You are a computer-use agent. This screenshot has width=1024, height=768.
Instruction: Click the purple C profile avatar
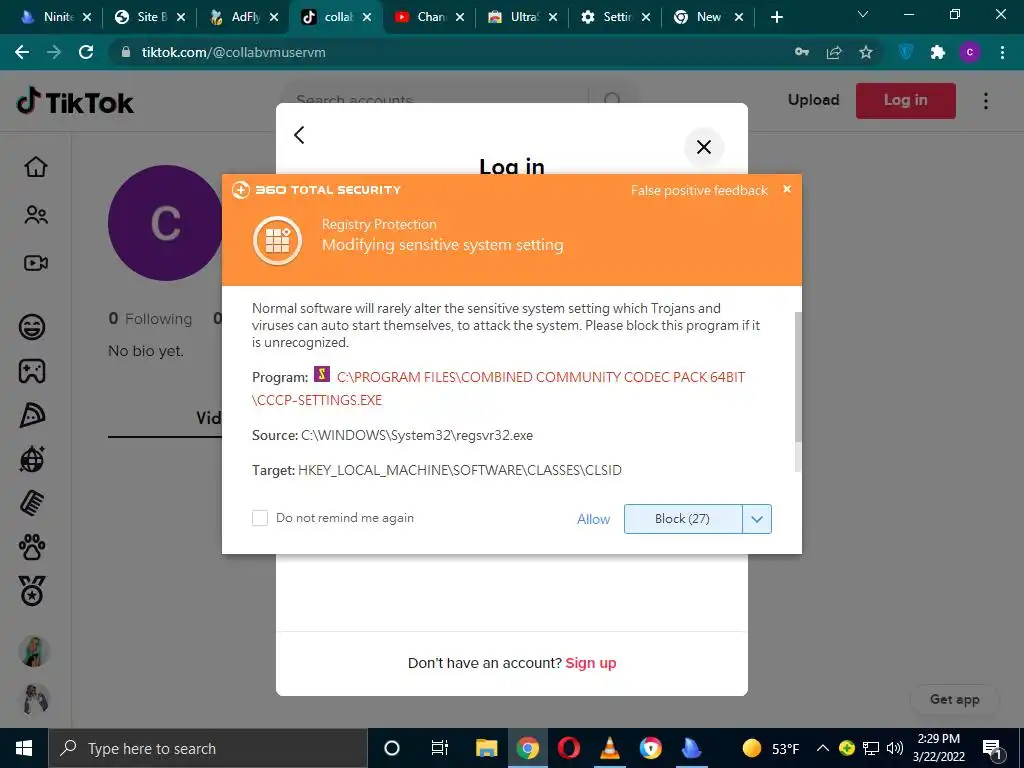click(166, 223)
